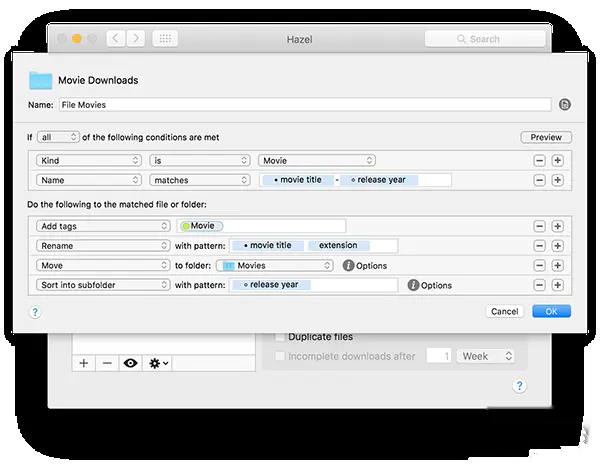Screen dimensions: 600x469
Task: Select the green Movie tag token
Action: coord(202,226)
